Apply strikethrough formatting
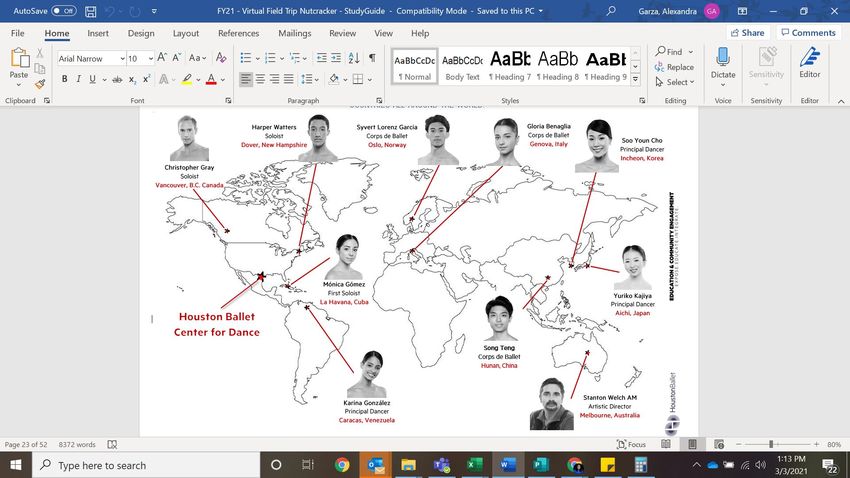 [117, 79]
